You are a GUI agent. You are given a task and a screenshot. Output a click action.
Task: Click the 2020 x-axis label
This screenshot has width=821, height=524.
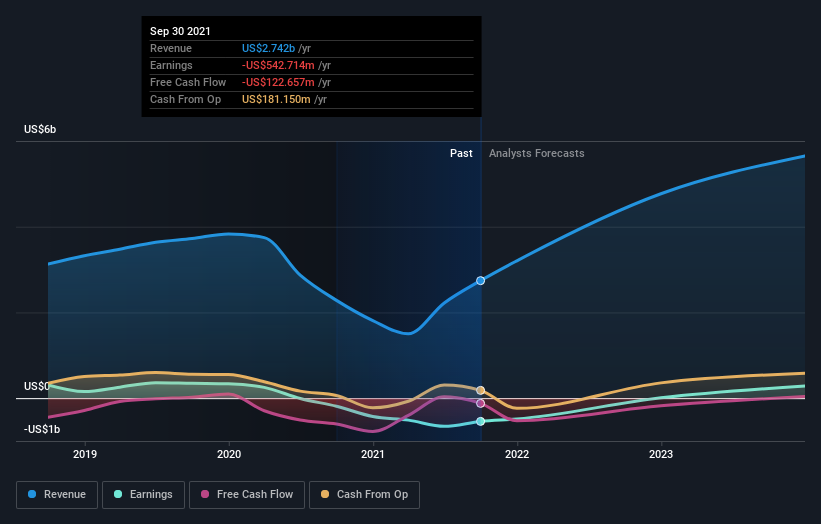point(229,454)
